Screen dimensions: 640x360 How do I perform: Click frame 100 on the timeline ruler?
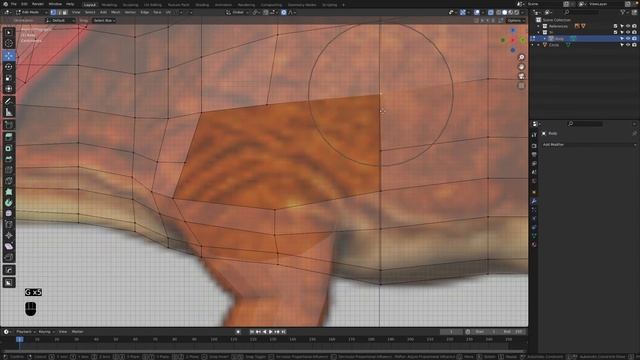(214, 339)
